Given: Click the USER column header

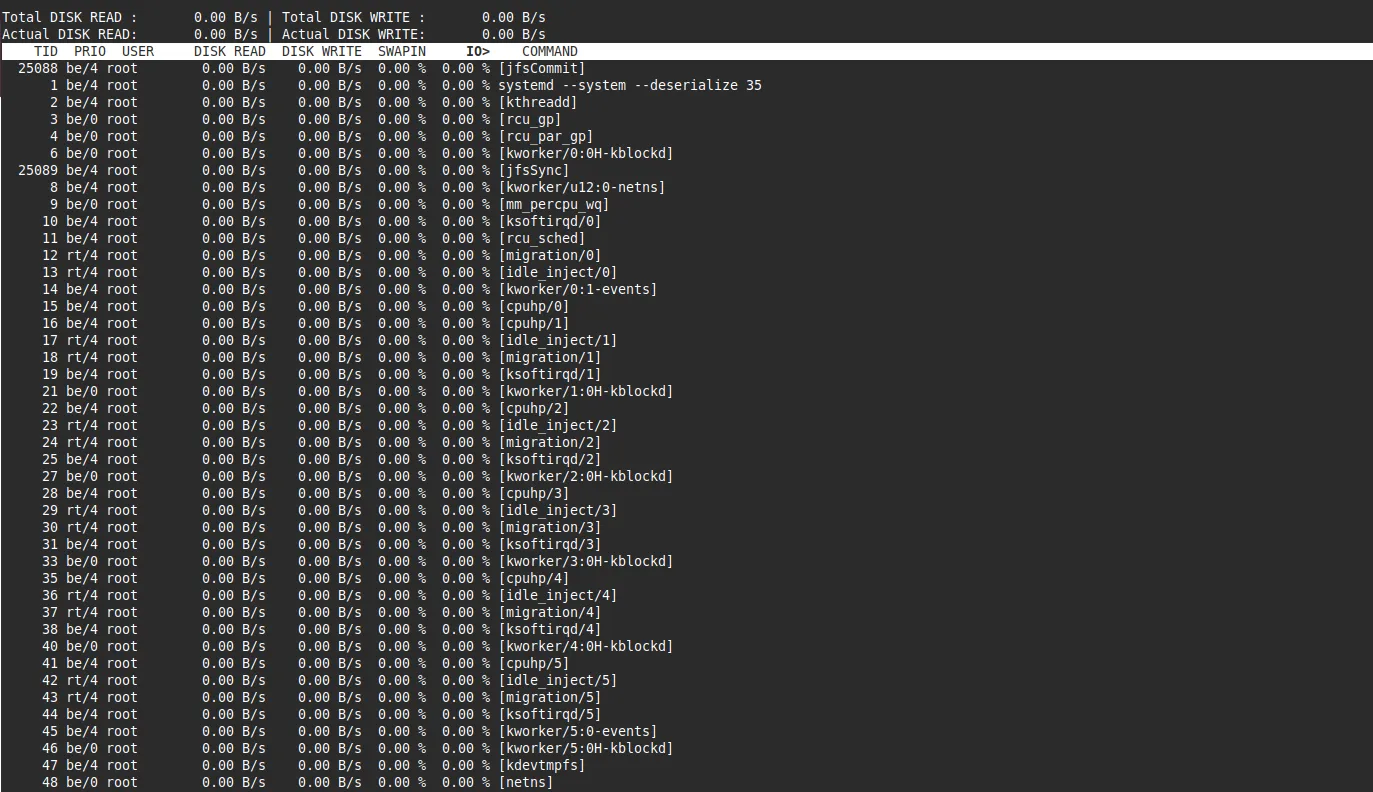Looking at the screenshot, I should click(138, 51).
